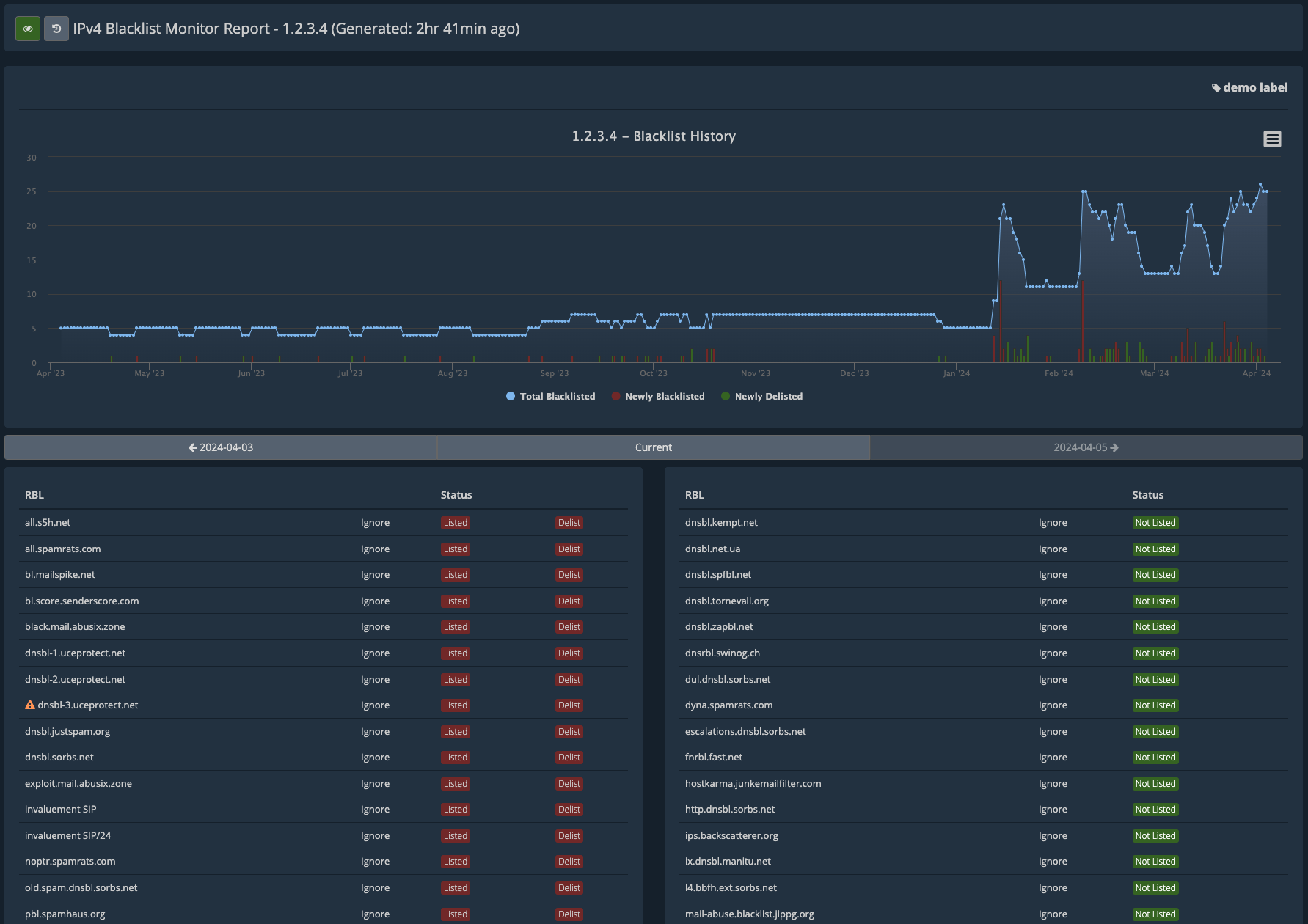The width and height of the screenshot is (1308, 924).
Task: Click Delist for old.spam.dnsbl.sorbs.net
Action: coord(569,888)
